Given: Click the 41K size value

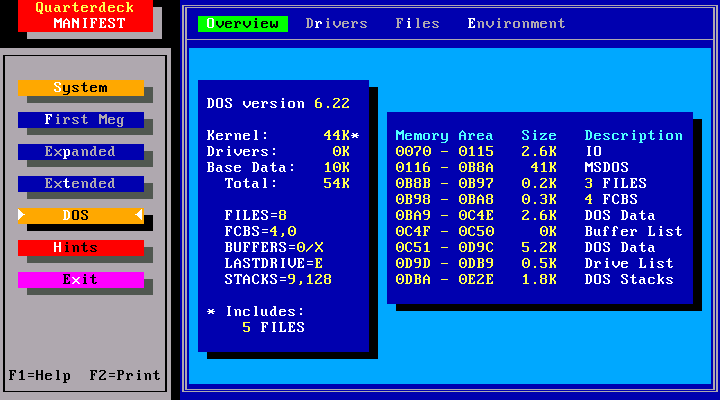Looking at the screenshot, I should 544,168.
